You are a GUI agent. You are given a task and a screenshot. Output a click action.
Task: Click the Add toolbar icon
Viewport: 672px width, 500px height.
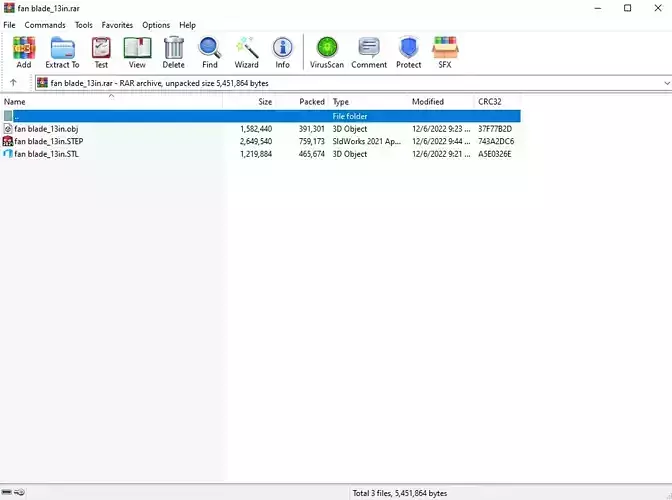24,52
